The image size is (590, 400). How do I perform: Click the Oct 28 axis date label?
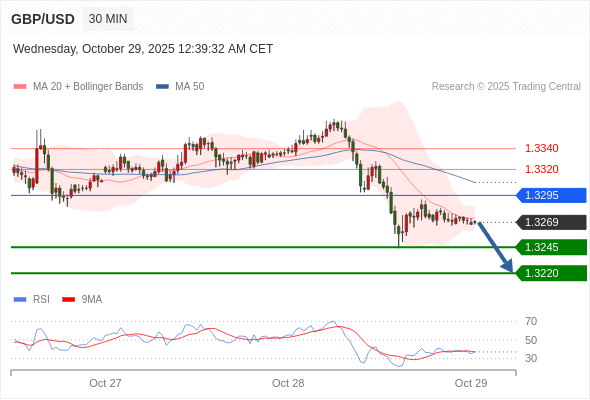pyautogui.click(x=288, y=383)
